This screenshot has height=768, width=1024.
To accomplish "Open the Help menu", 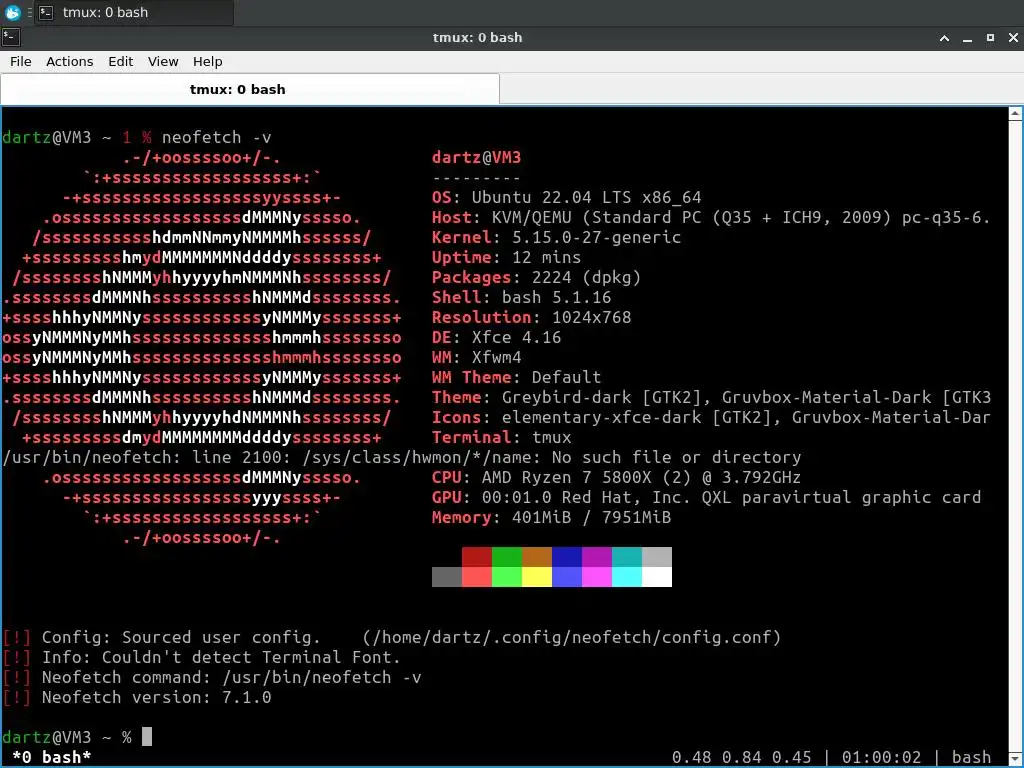I will [208, 61].
